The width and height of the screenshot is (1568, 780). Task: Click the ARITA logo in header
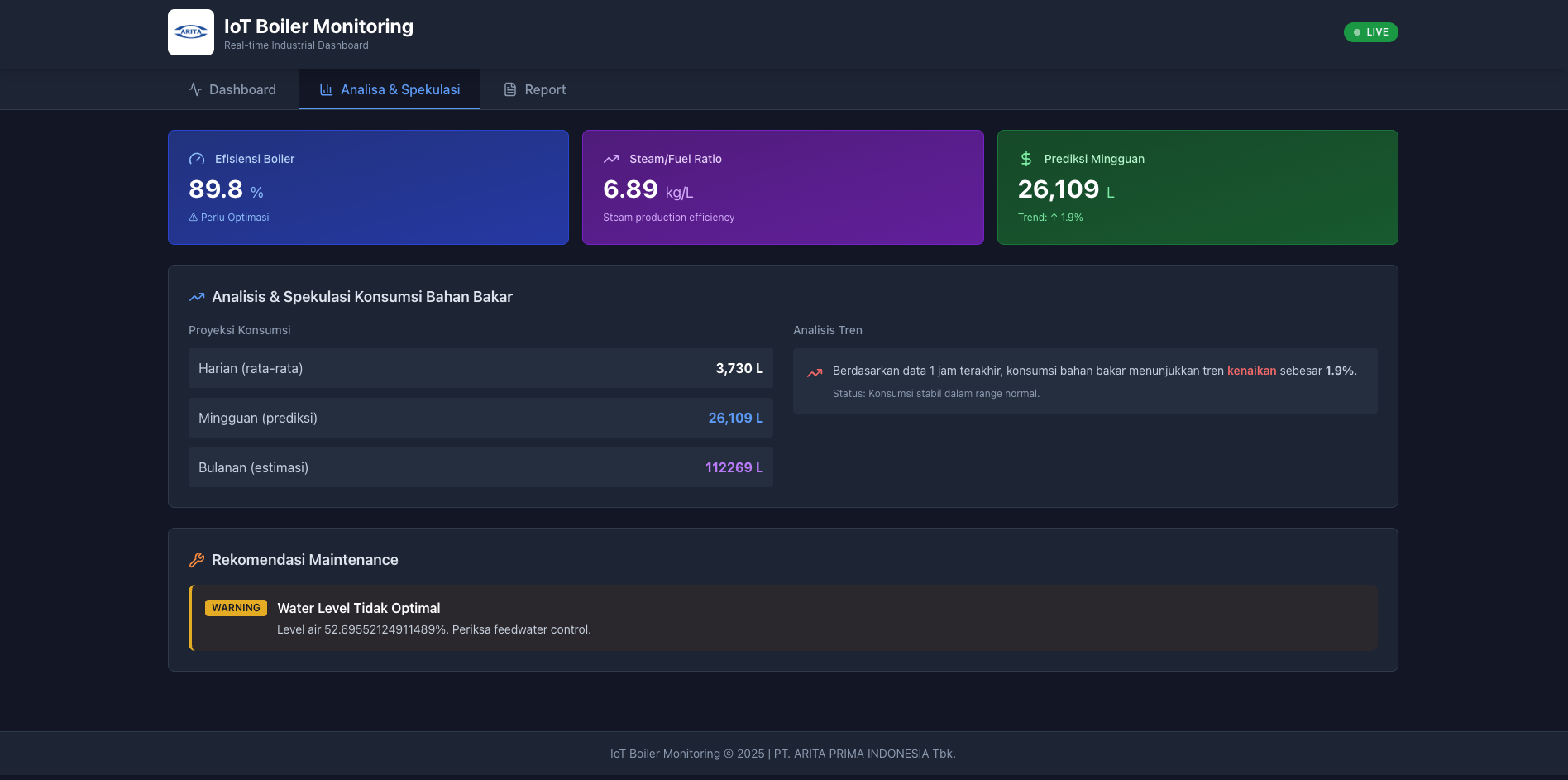click(191, 32)
